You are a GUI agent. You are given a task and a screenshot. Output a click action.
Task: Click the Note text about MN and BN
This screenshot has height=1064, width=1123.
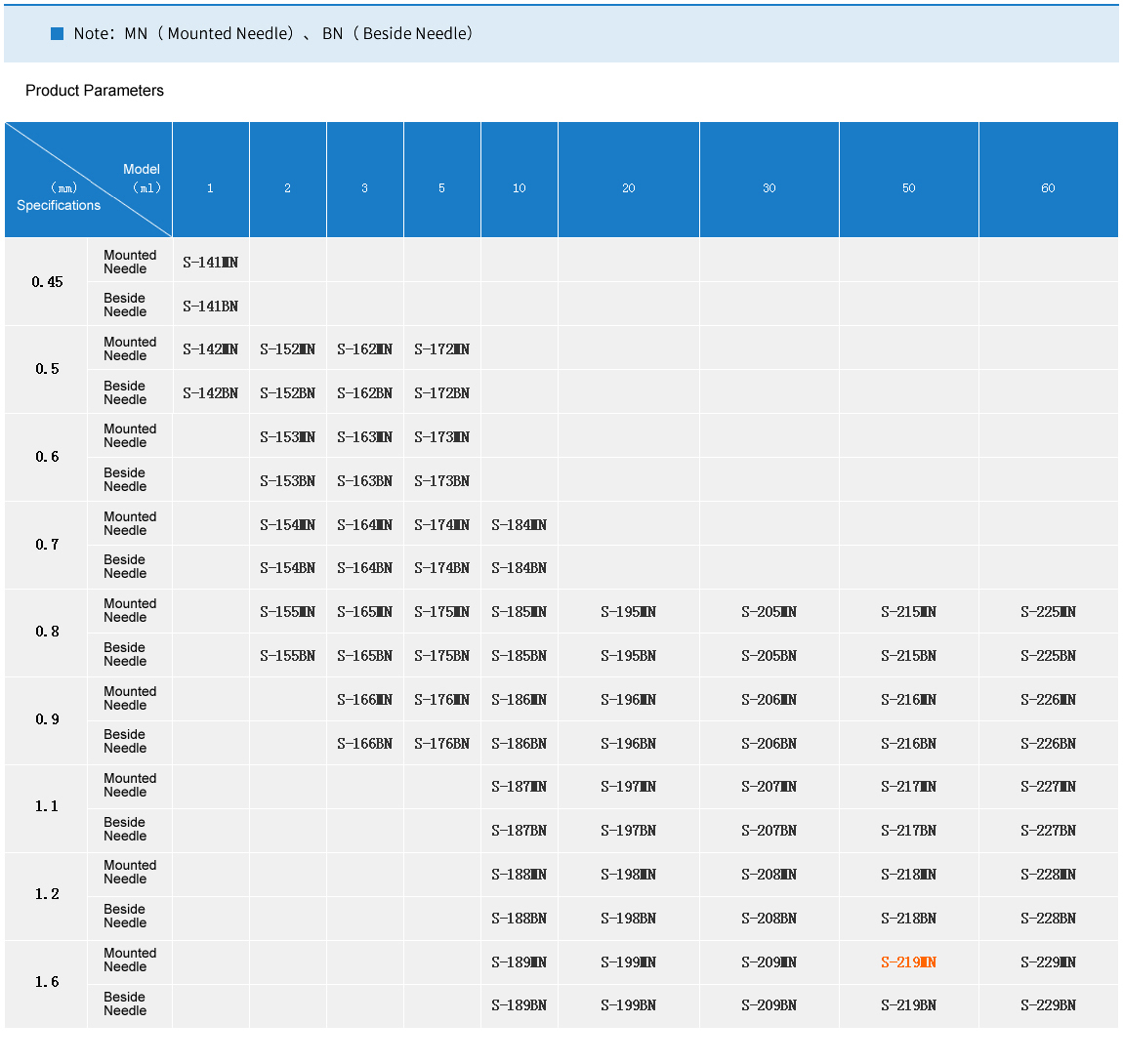[x=273, y=34]
